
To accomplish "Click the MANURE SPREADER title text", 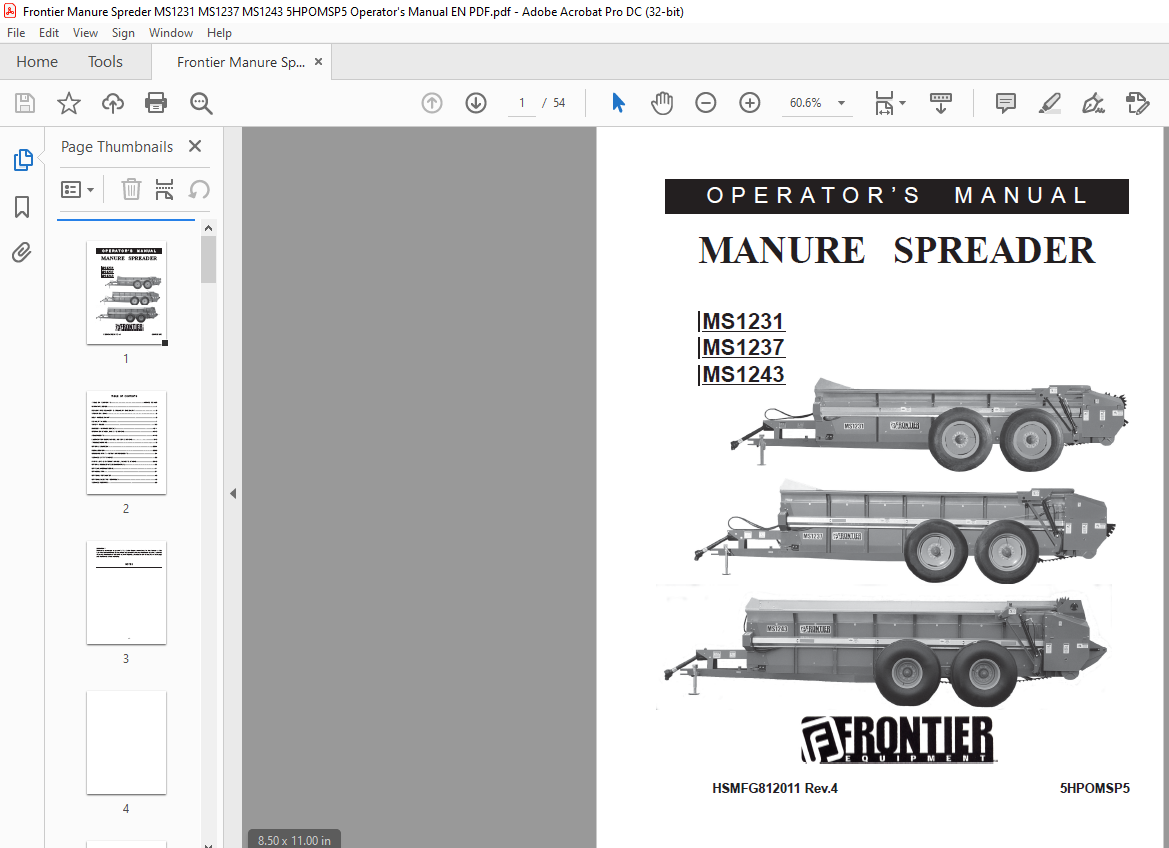I will [x=896, y=251].
